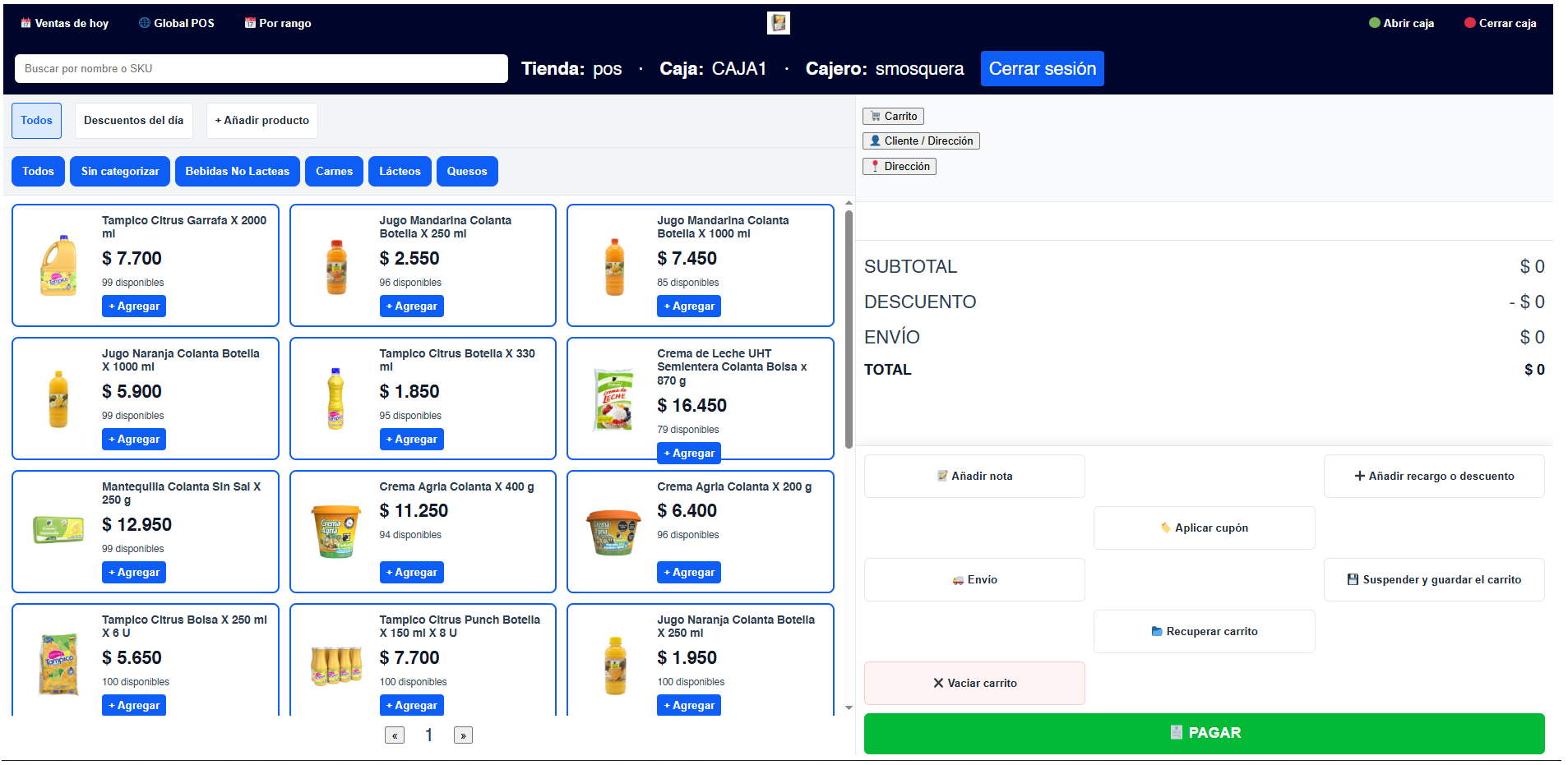Open the Dirección location pin panel
1568x765 pixels.
(900, 167)
